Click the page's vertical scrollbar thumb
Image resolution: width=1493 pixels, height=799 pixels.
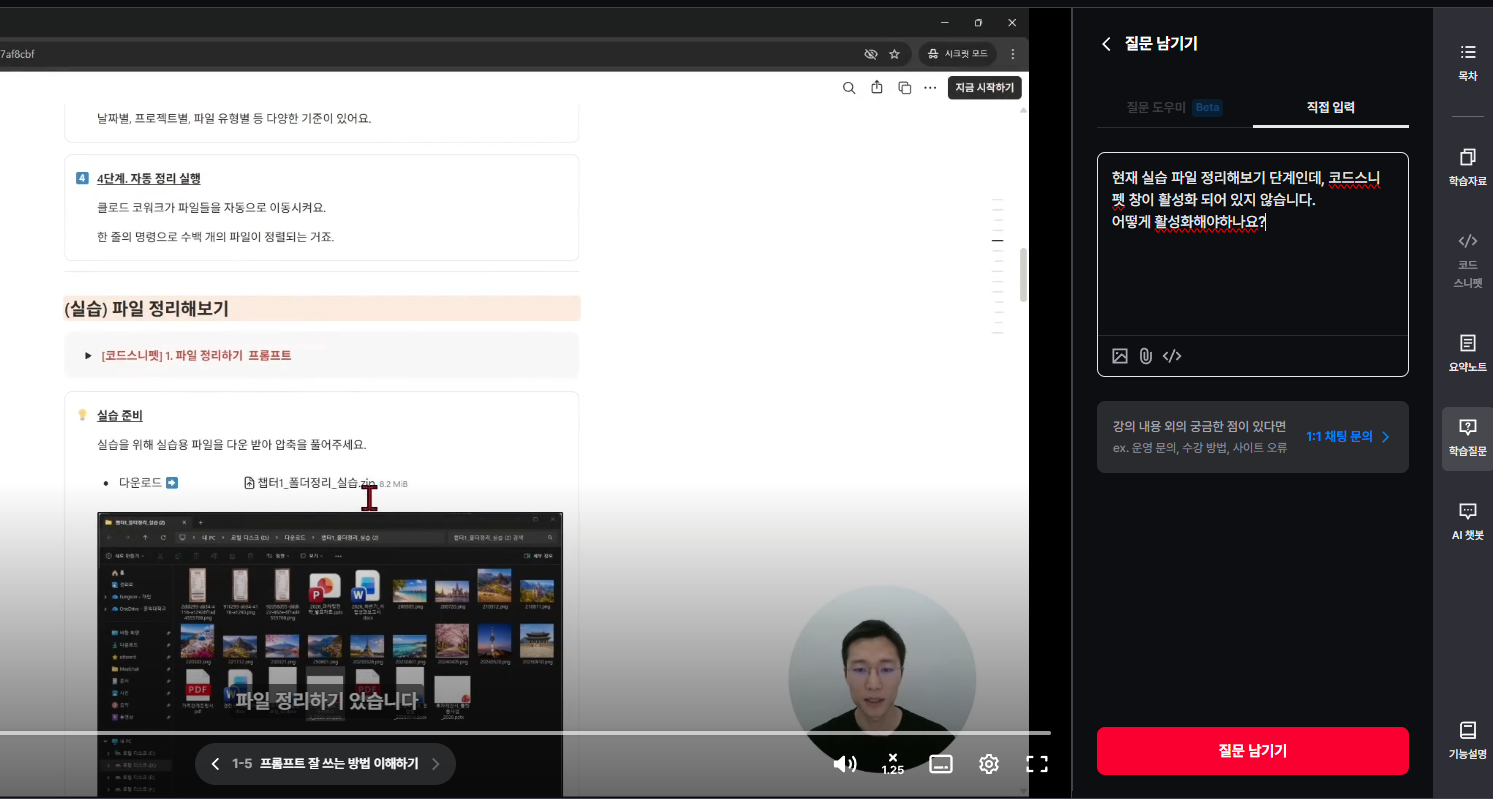pos(1023,275)
